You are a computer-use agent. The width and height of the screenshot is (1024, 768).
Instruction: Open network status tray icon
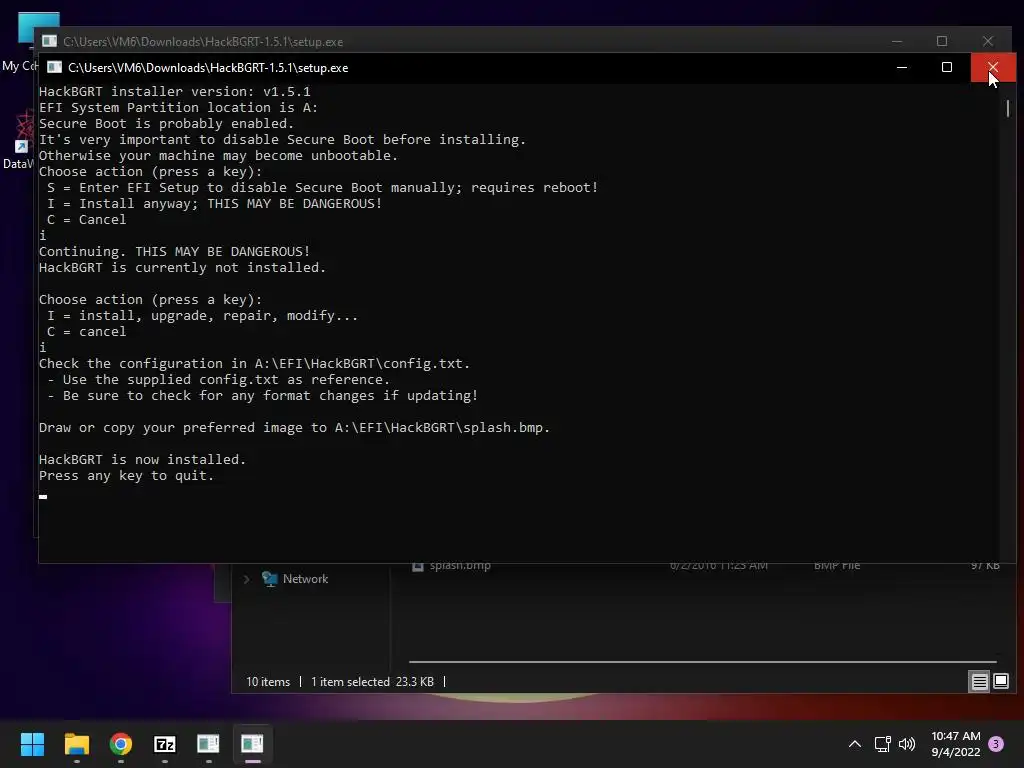[x=882, y=744]
